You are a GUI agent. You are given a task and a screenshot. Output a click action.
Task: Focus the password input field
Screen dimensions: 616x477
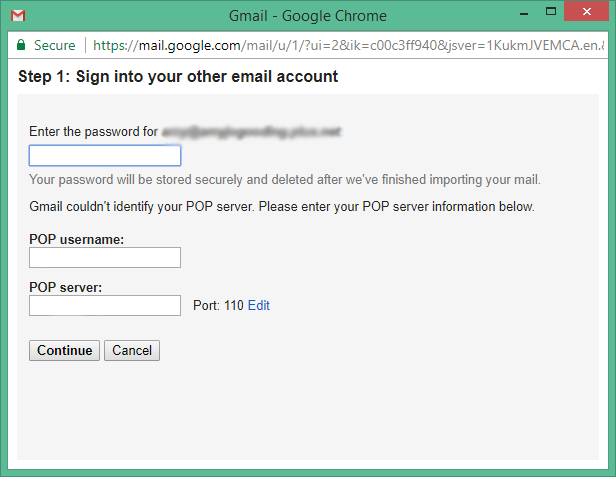pyautogui.click(x=105, y=156)
